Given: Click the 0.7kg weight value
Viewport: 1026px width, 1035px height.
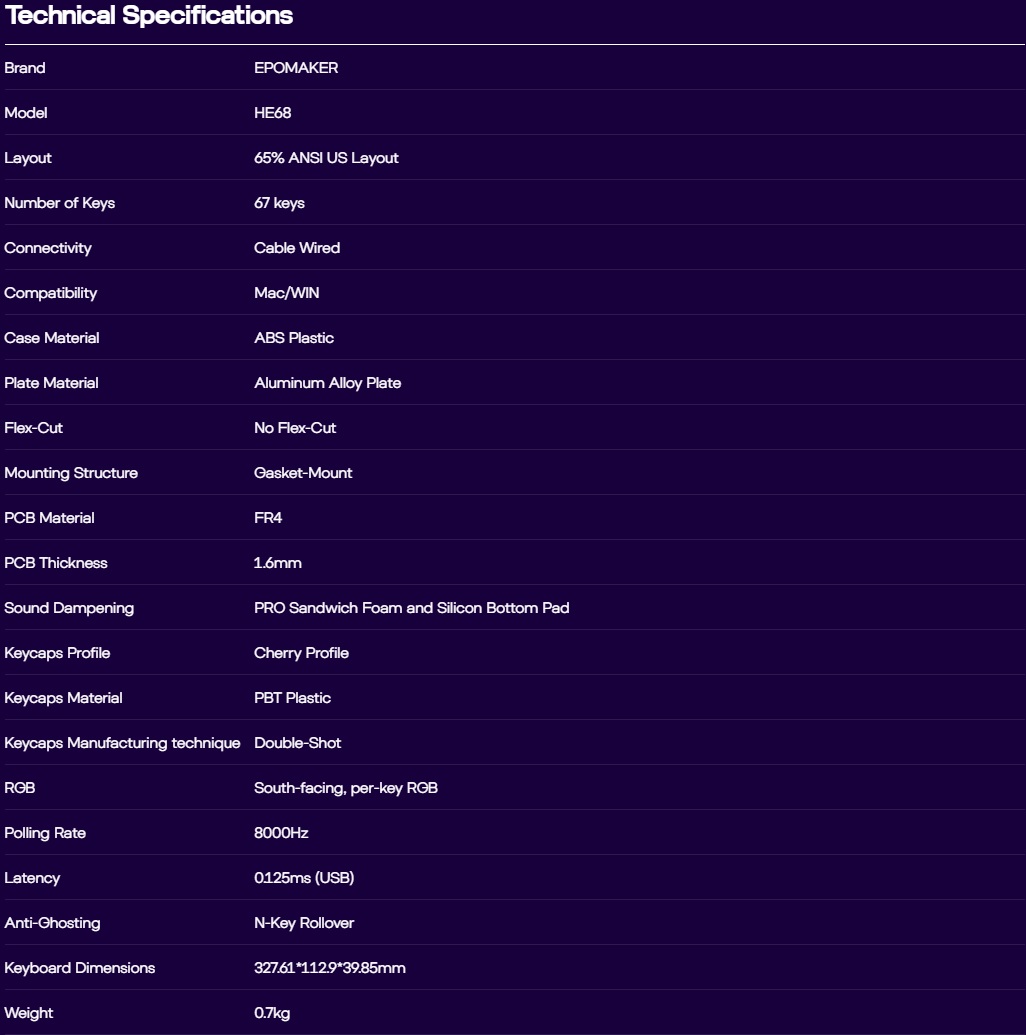Looking at the screenshot, I should (272, 1013).
